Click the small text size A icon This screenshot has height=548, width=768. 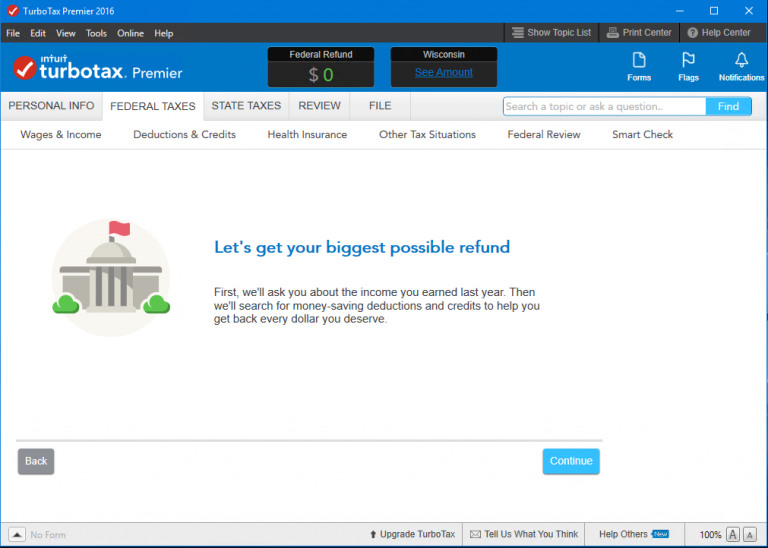point(749,534)
